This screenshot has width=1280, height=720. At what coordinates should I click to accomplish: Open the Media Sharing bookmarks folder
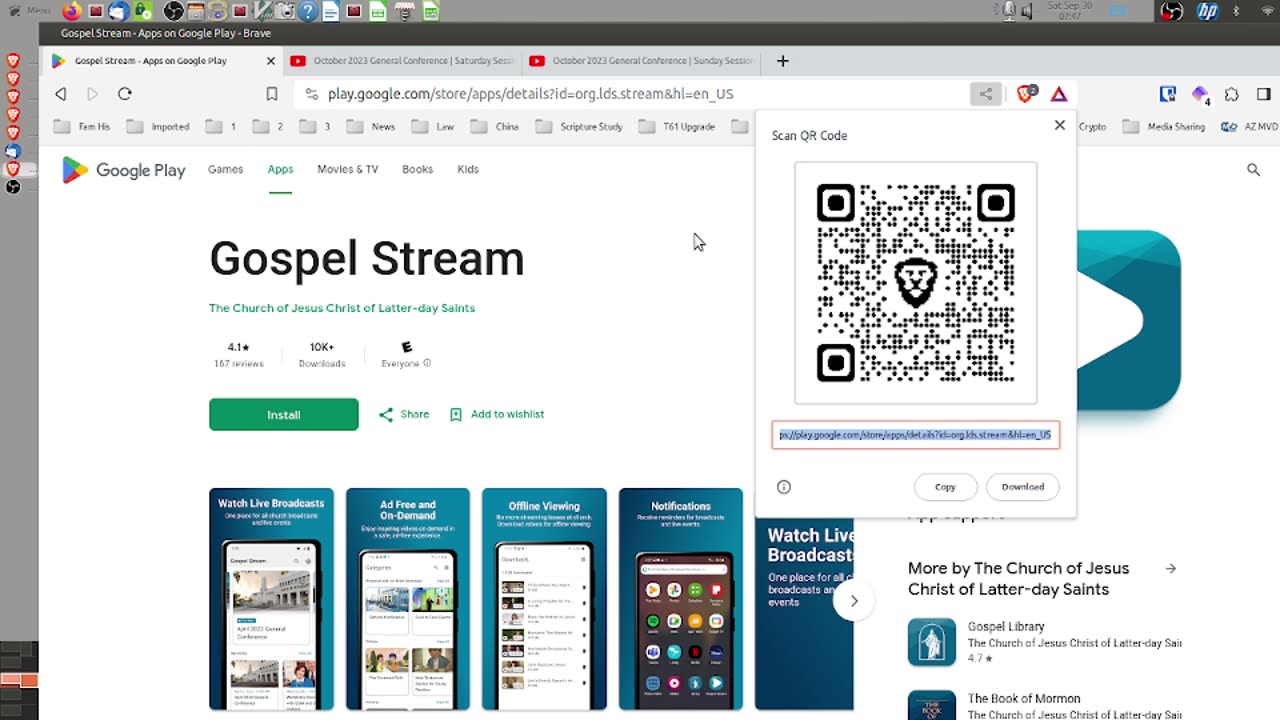(1164, 127)
